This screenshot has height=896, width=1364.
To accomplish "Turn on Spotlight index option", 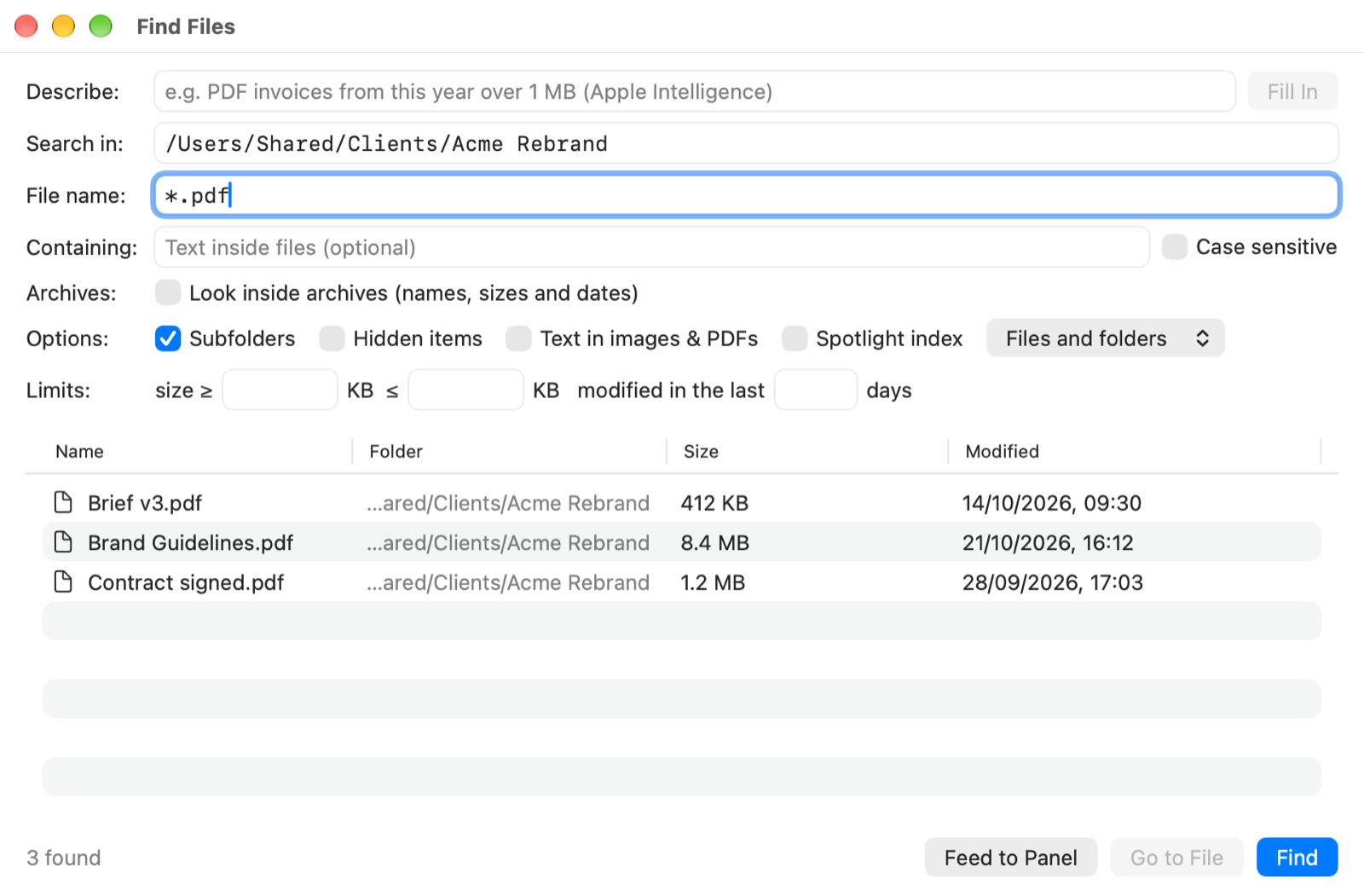I will [795, 338].
